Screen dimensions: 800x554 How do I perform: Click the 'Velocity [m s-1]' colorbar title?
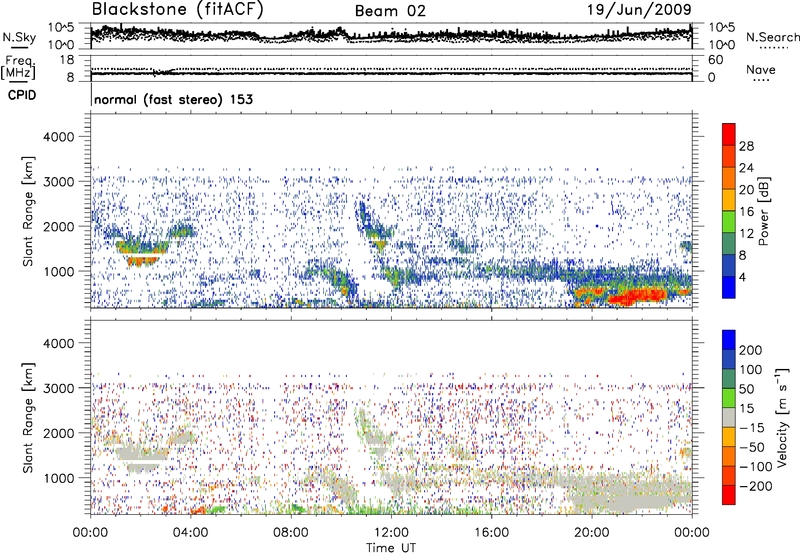click(x=782, y=417)
